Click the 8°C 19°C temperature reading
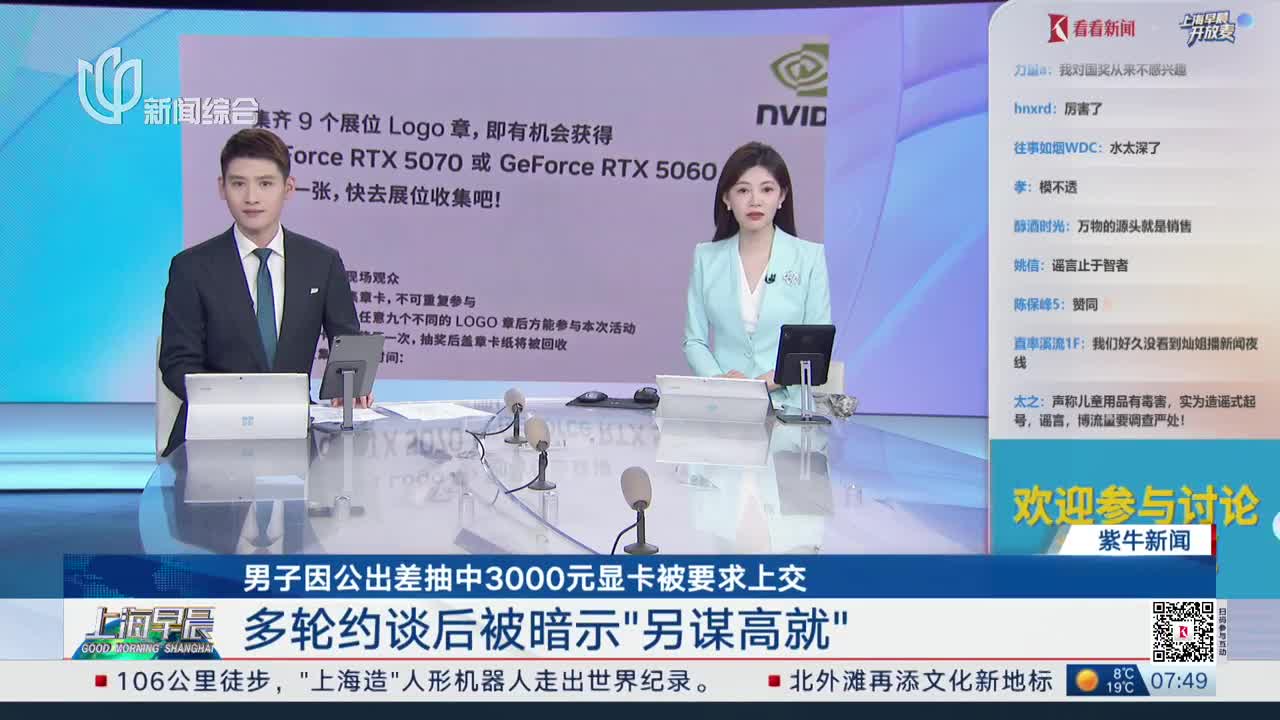 (x=1121, y=681)
